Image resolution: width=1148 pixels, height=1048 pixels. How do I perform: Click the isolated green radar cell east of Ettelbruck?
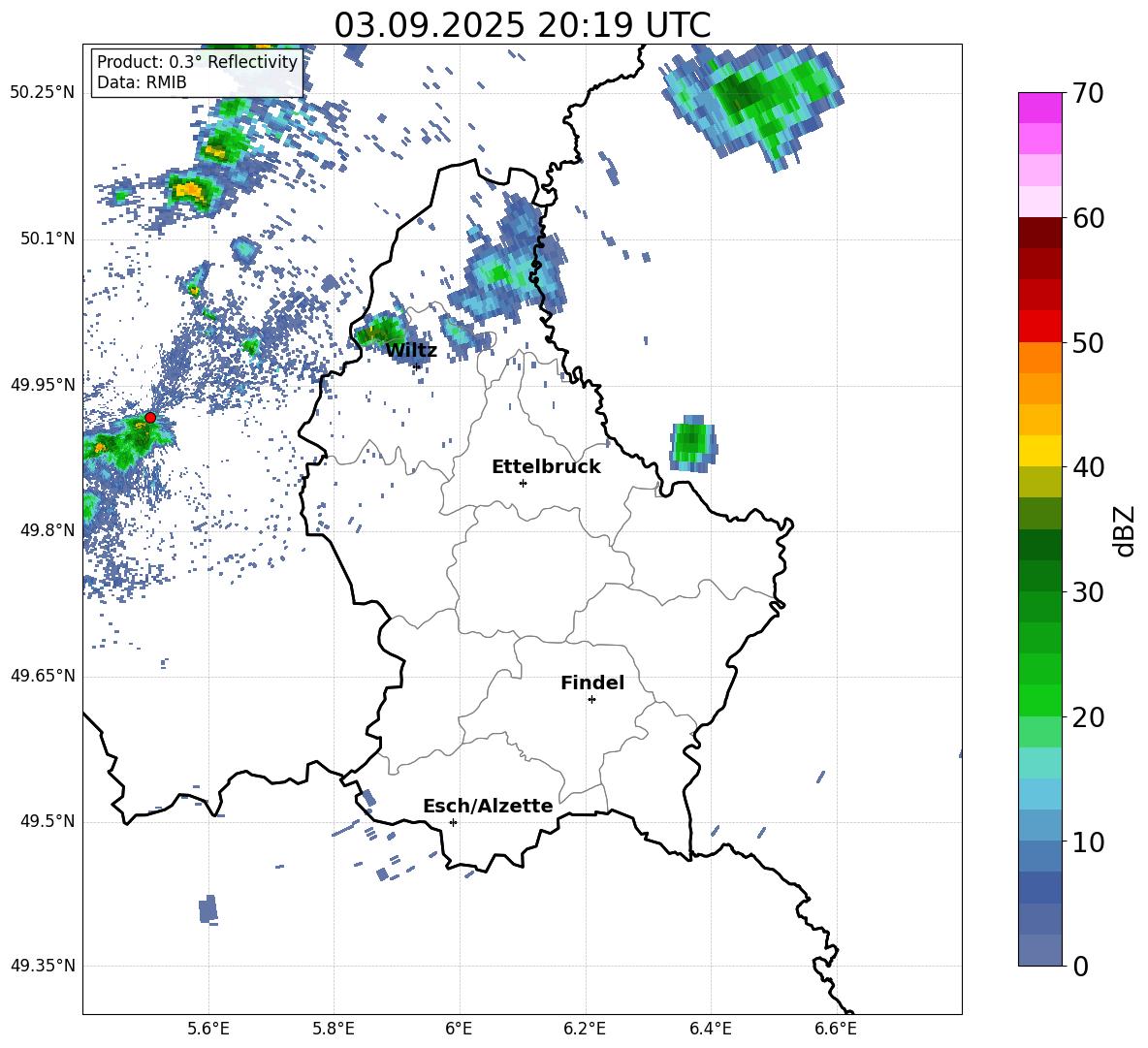tap(692, 443)
